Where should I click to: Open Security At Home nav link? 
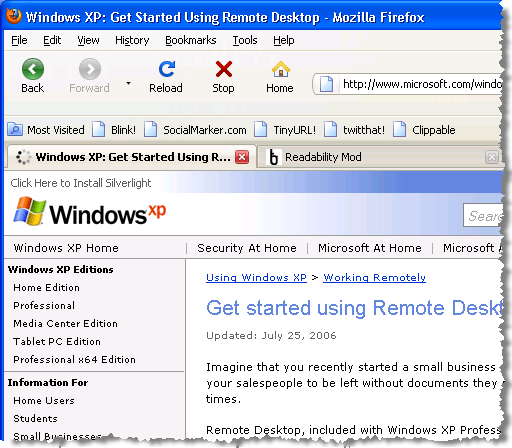(x=247, y=248)
